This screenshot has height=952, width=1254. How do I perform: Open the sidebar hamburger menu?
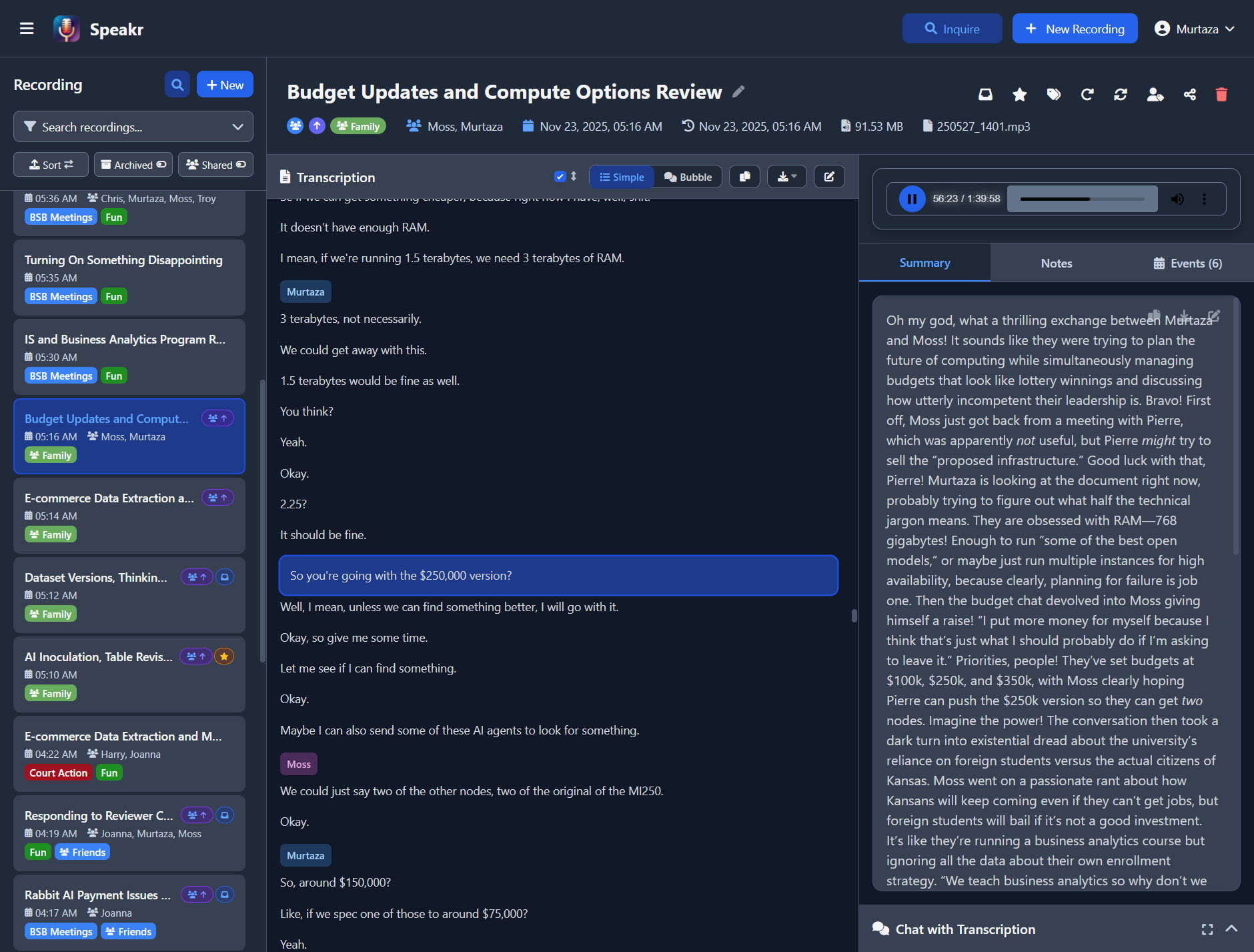tap(27, 28)
